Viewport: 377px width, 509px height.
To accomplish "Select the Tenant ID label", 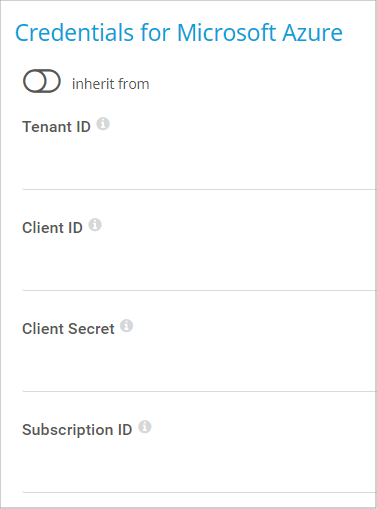I will (56, 127).
